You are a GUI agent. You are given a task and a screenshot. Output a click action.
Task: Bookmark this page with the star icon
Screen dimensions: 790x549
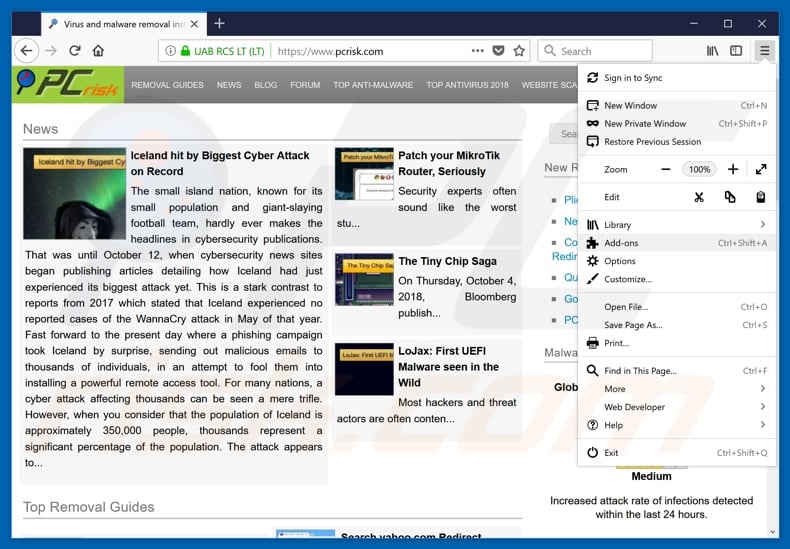click(519, 51)
